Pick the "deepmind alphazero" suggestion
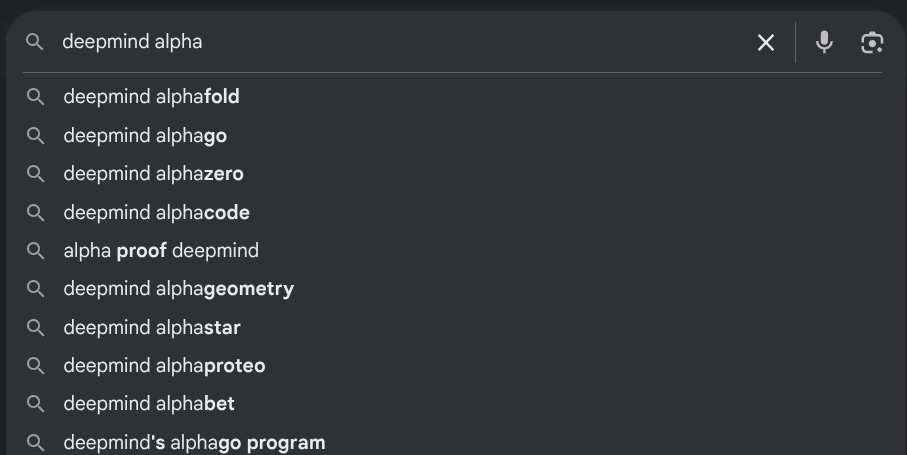The image size is (907, 455). [x=153, y=174]
